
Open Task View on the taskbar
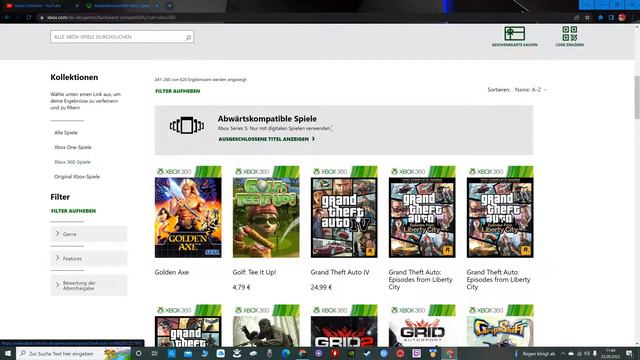[x=155, y=353]
